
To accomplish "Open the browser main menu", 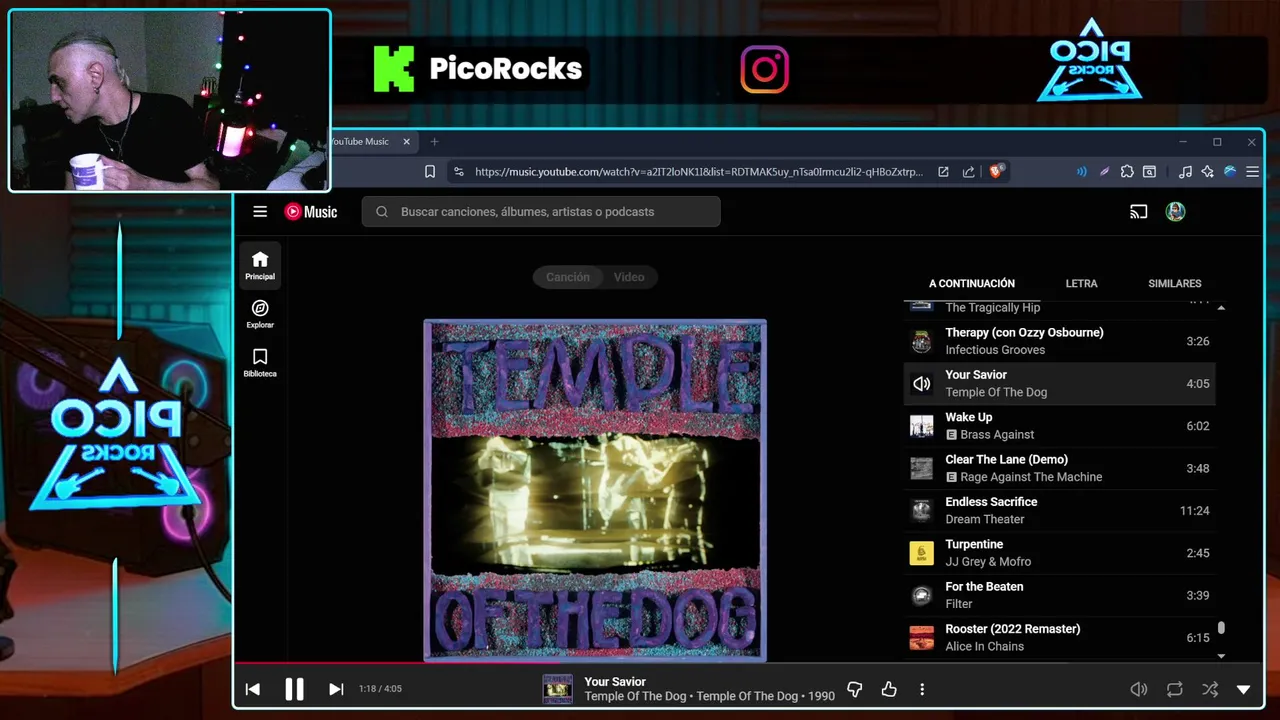I will pyautogui.click(x=1252, y=172).
